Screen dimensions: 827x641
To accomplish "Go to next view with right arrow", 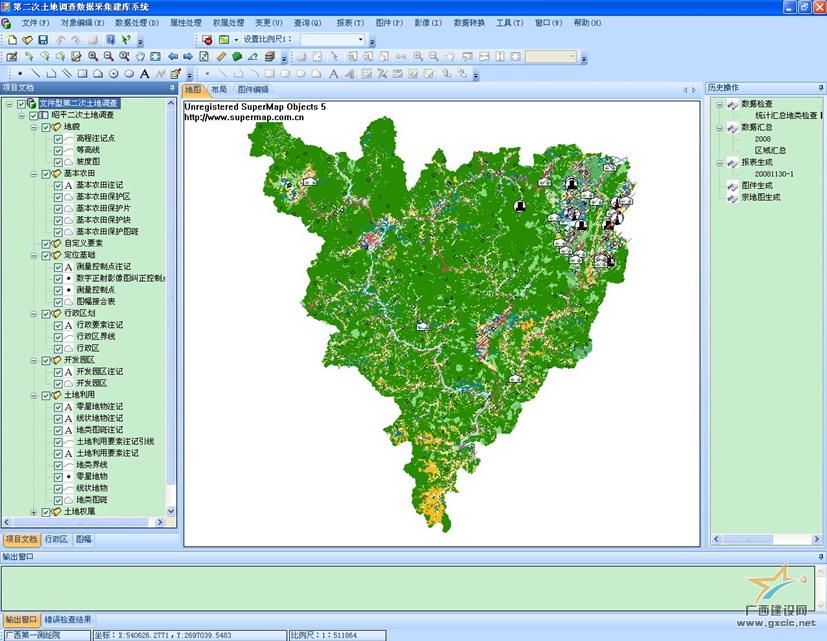I will 188,56.
